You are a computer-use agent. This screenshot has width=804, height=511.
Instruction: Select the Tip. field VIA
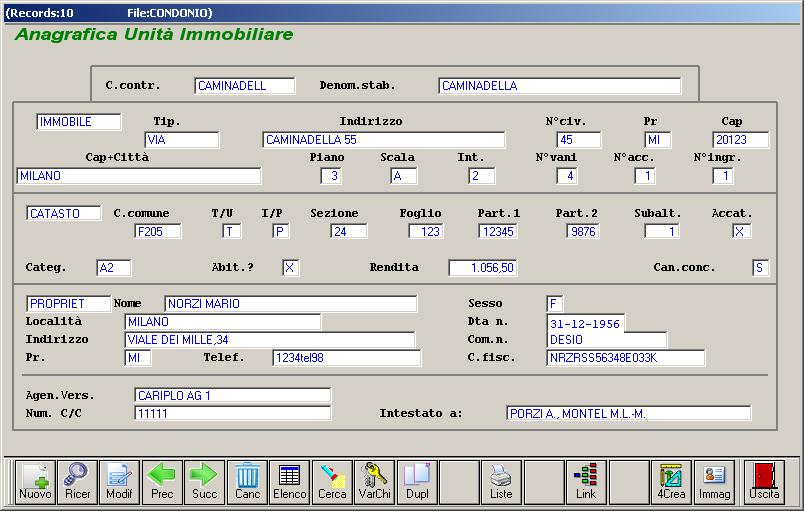(x=182, y=139)
